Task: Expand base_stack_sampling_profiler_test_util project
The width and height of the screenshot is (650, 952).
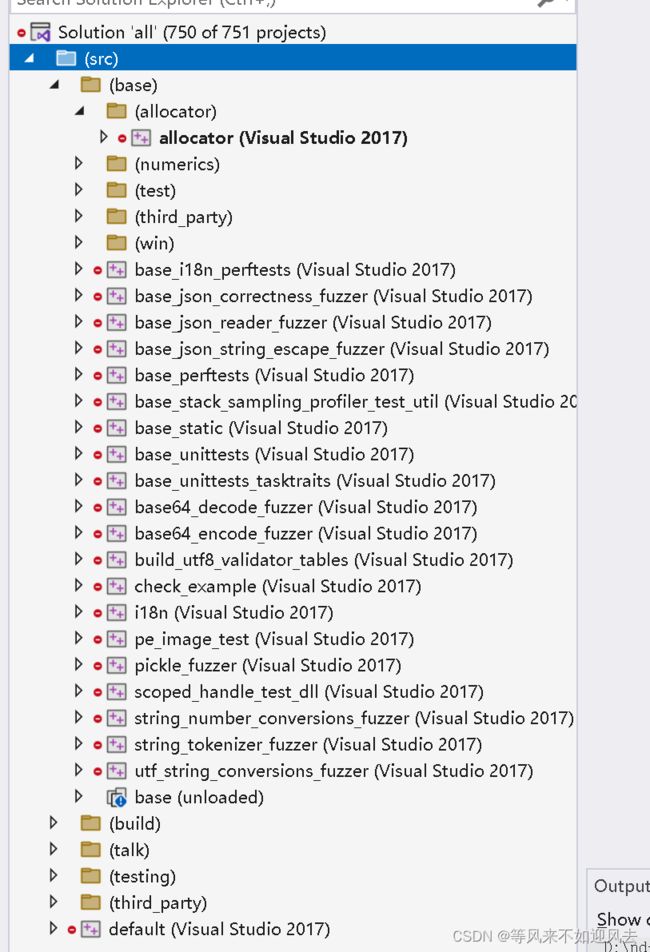Action: (x=78, y=401)
